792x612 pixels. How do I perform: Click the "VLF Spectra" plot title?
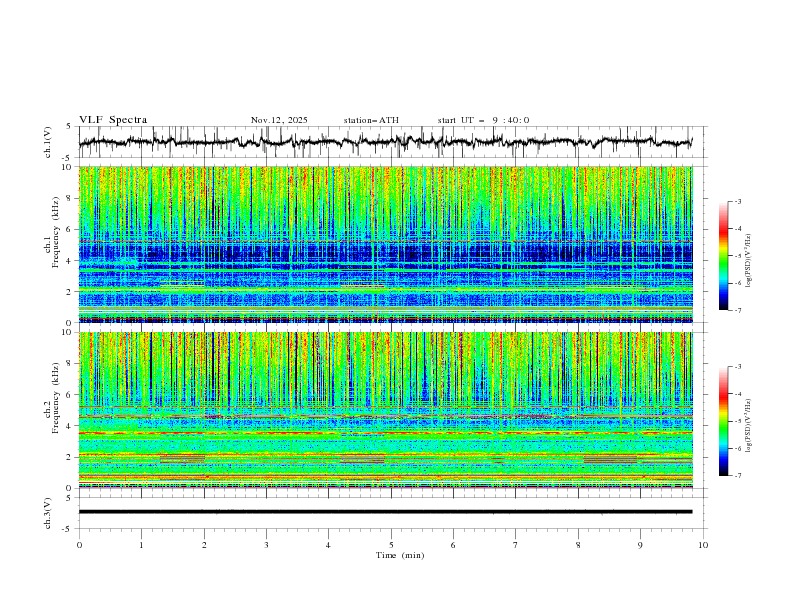(113, 120)
